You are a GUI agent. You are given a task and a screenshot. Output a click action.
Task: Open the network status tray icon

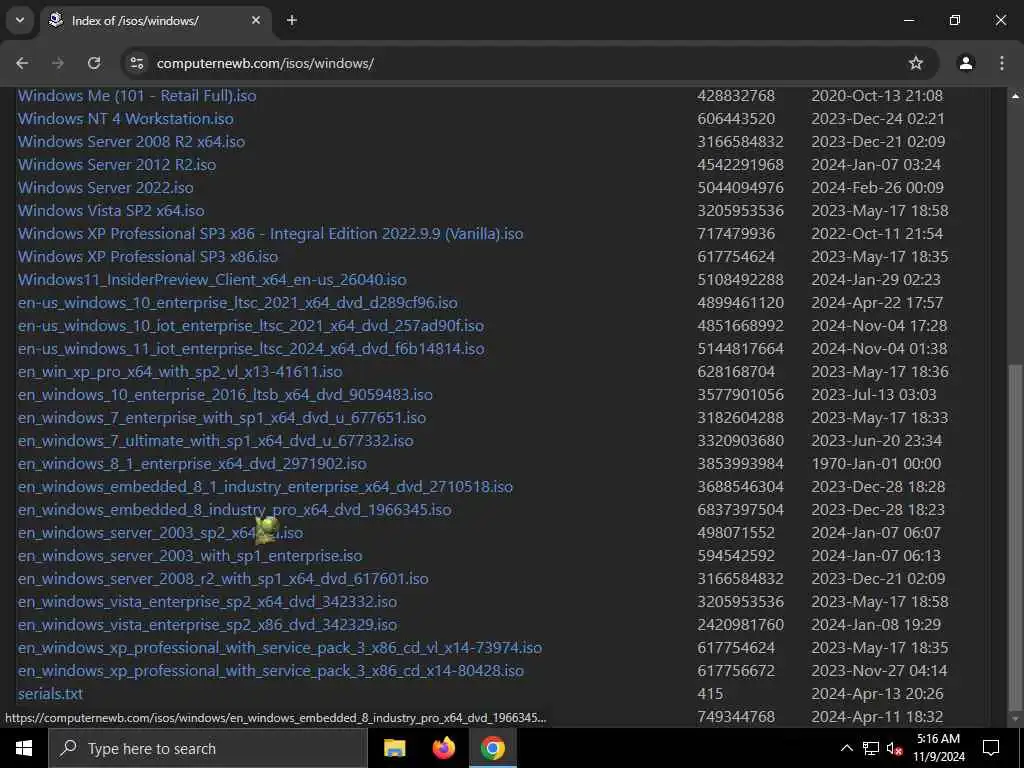871,748
